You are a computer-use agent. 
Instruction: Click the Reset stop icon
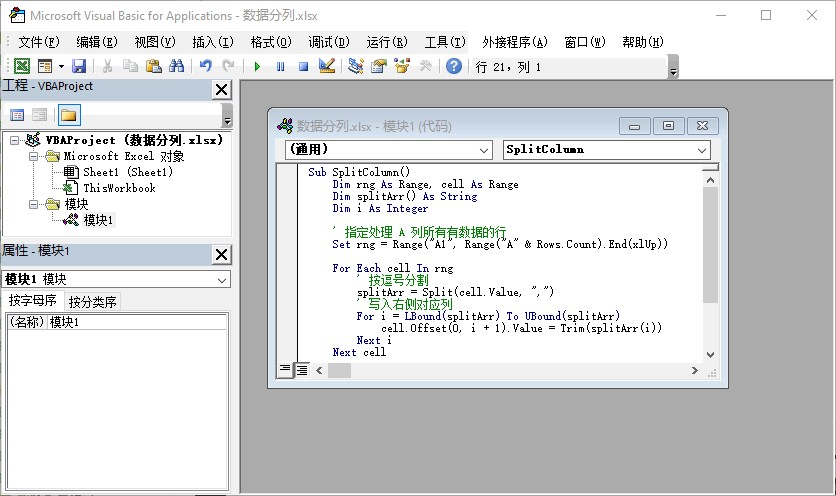click(303, 67)
